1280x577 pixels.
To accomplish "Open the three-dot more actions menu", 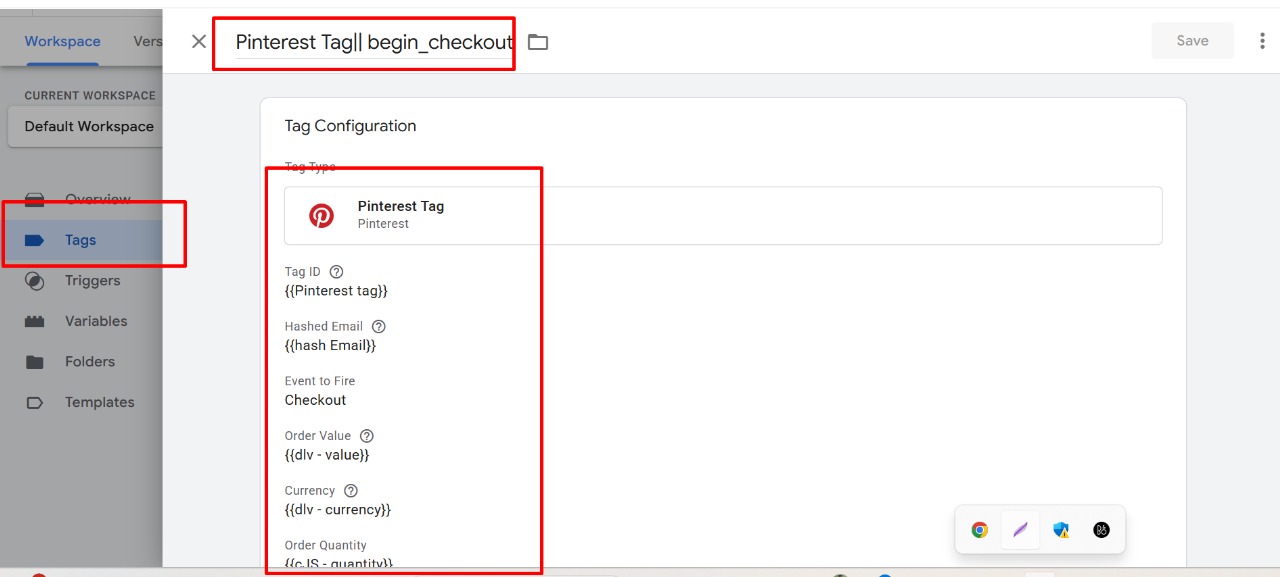I will [x=1262, y=41].
